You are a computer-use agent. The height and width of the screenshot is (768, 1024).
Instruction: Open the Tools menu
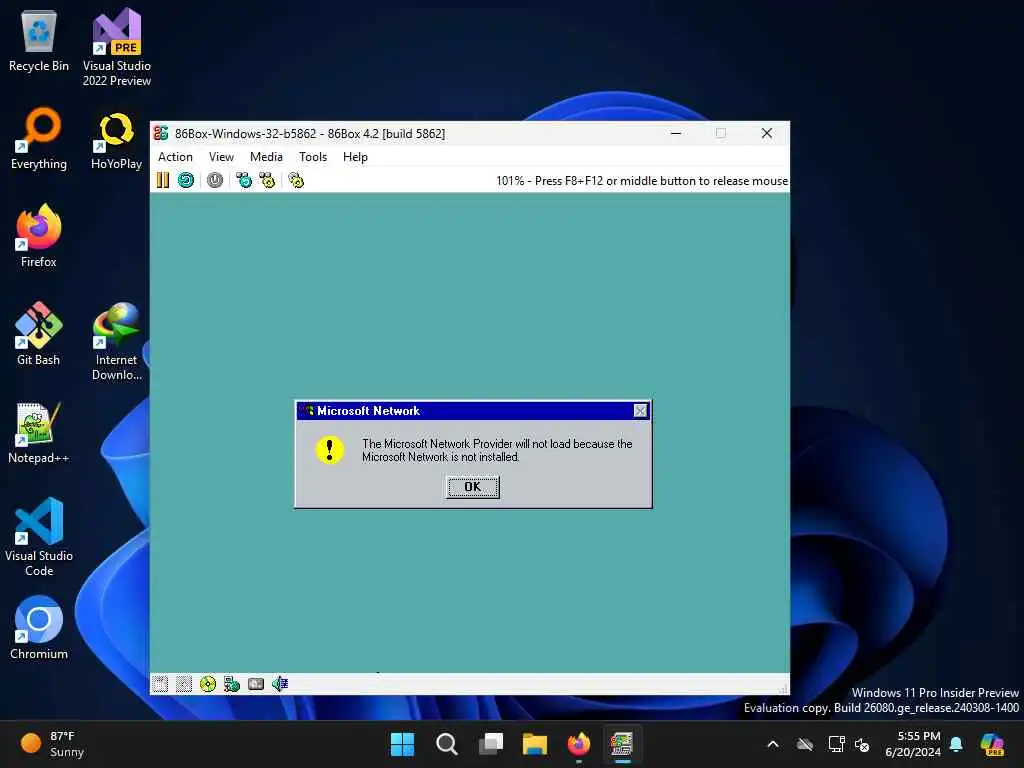coord(313,157)
